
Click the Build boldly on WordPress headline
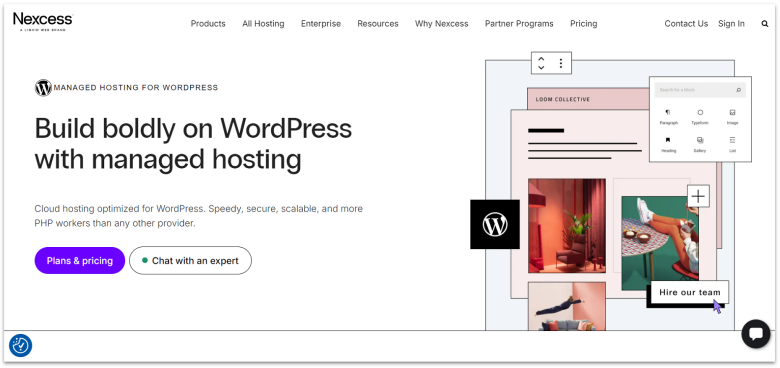194,144
